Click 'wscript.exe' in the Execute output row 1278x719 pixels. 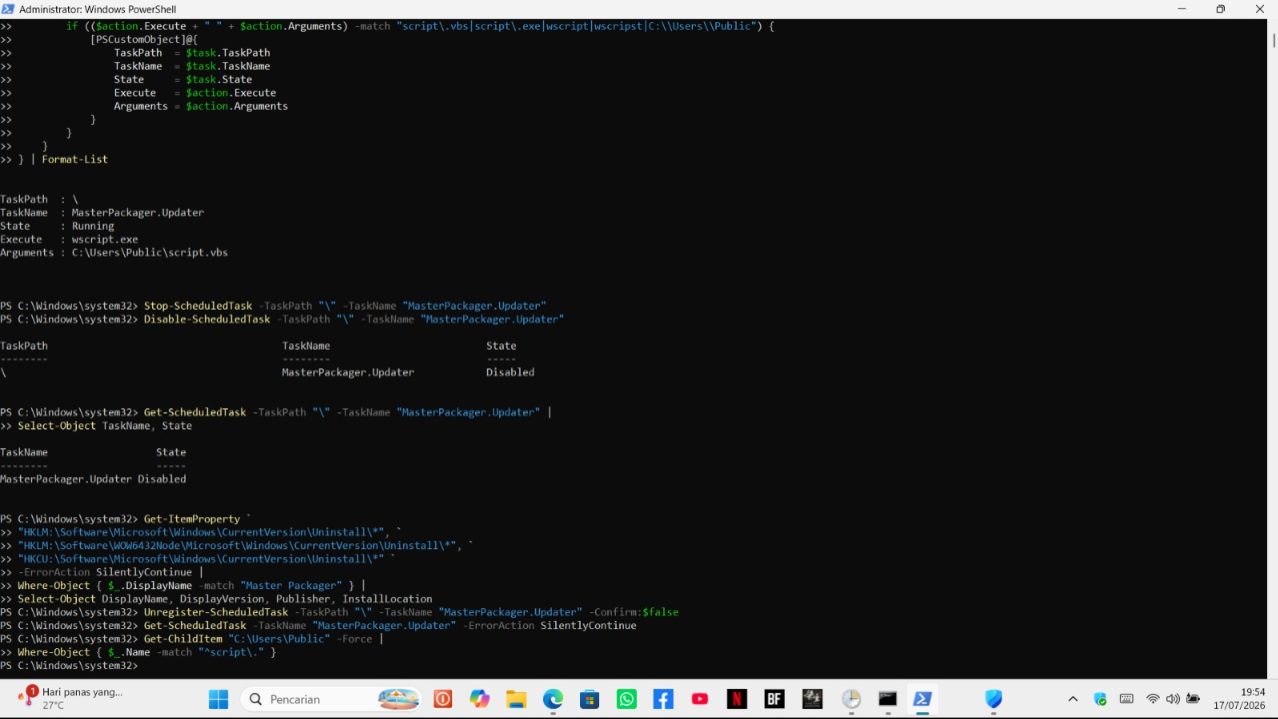coord(105,239)
